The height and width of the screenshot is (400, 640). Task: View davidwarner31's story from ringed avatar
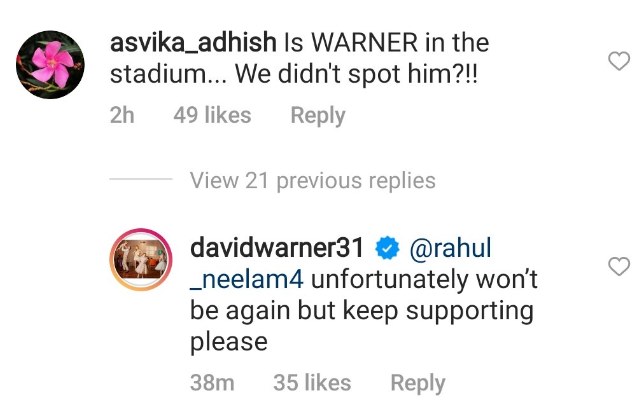[x=141, y=260]
